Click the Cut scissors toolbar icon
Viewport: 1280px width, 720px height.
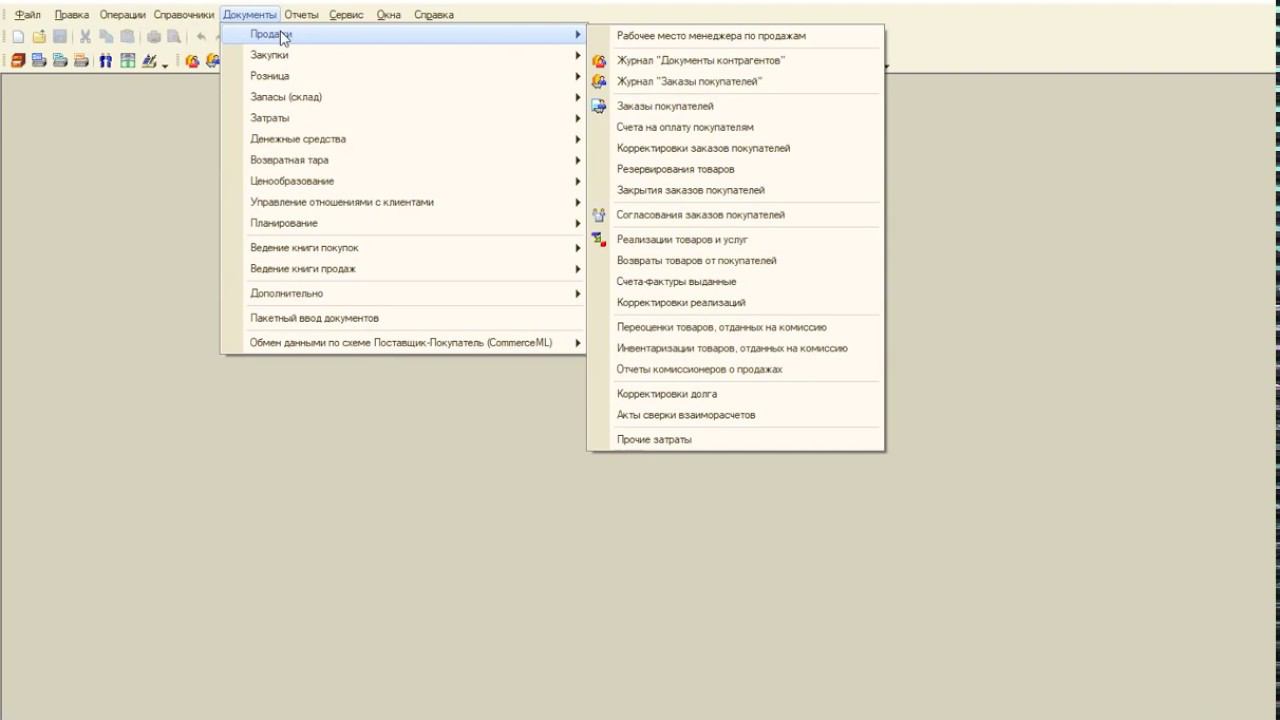[x=85, y=37]
